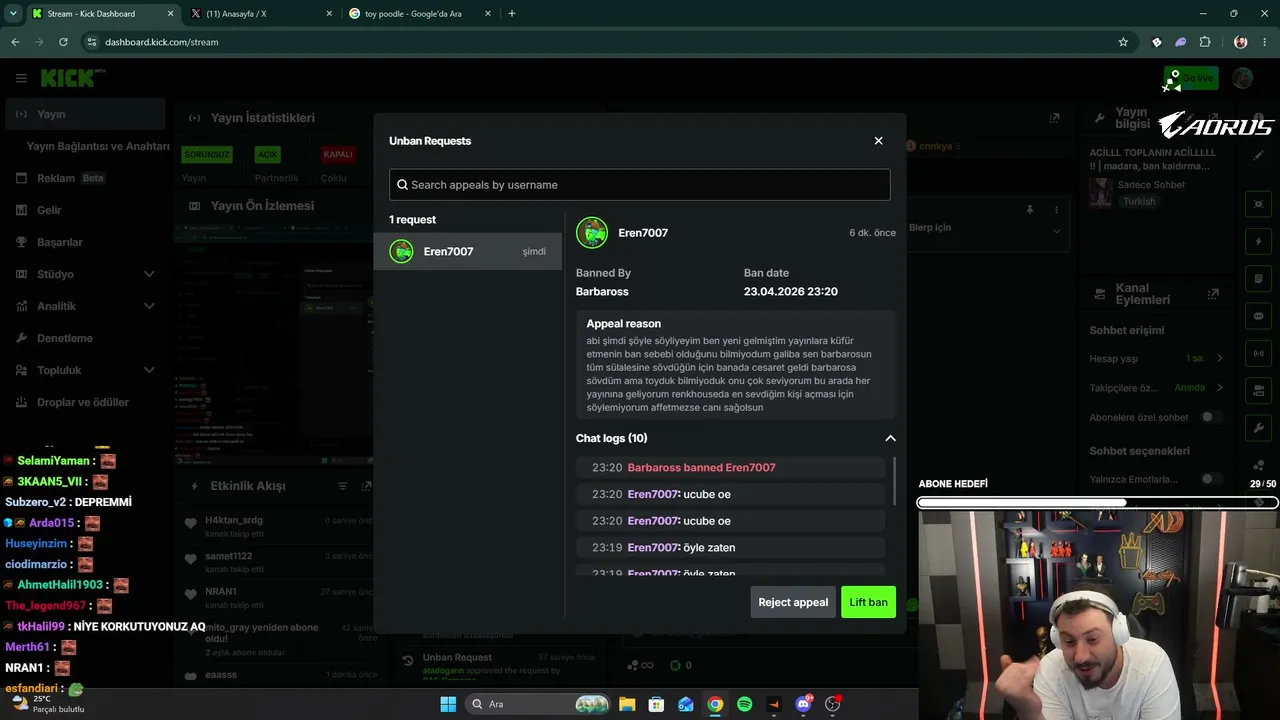This screenshot has height=720, width=1280.
Task: Open OBS Studio from taskbar
Action: click(833, 704)
